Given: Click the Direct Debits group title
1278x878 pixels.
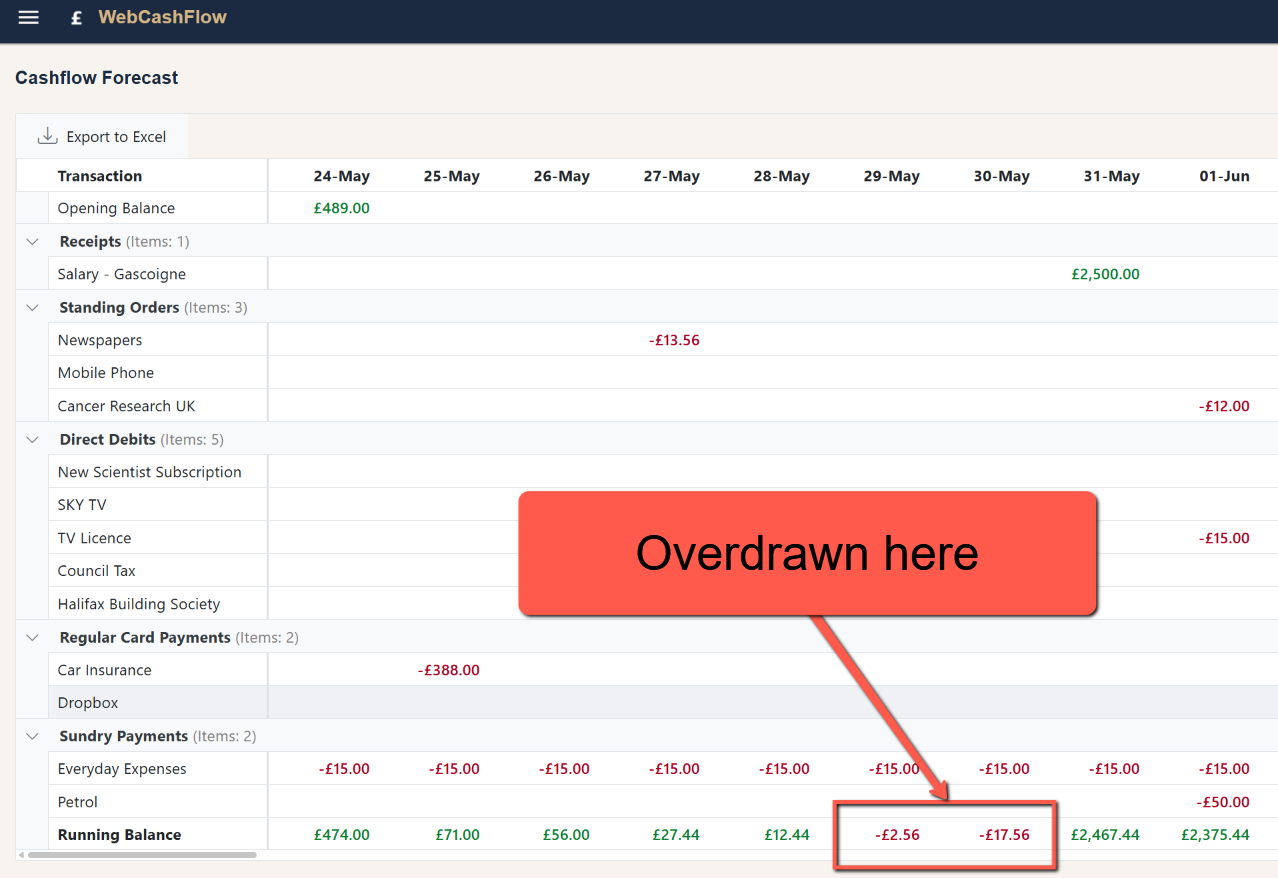Looking at the screenshot, I should point(108,439).
